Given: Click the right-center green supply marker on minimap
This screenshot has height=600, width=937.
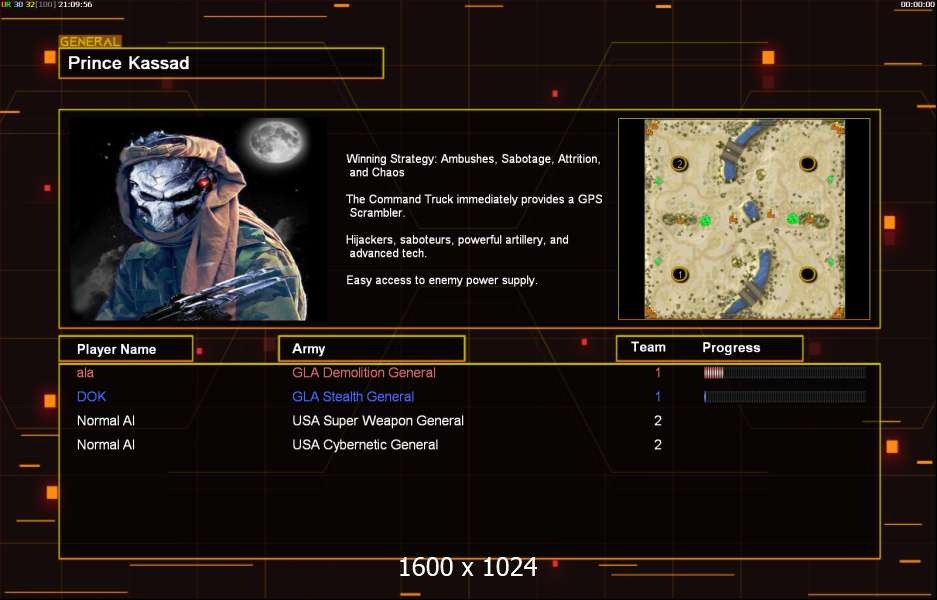Looking at the screenshot, I should (x=793, y=219).
